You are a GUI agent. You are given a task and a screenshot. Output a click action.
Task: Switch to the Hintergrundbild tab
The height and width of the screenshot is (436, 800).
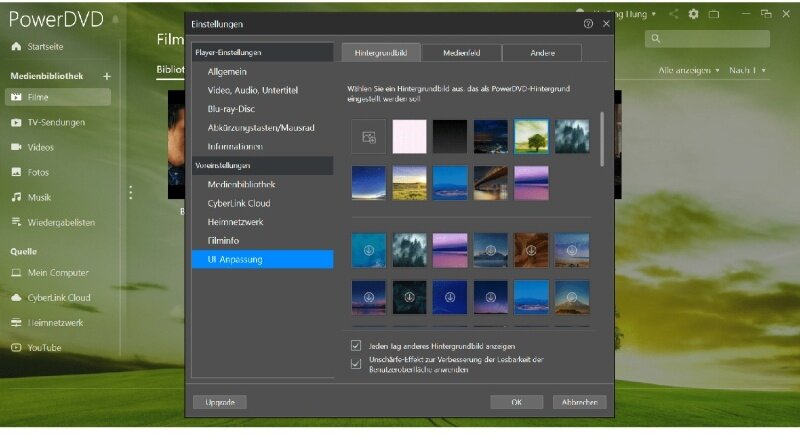pos(381,53)
